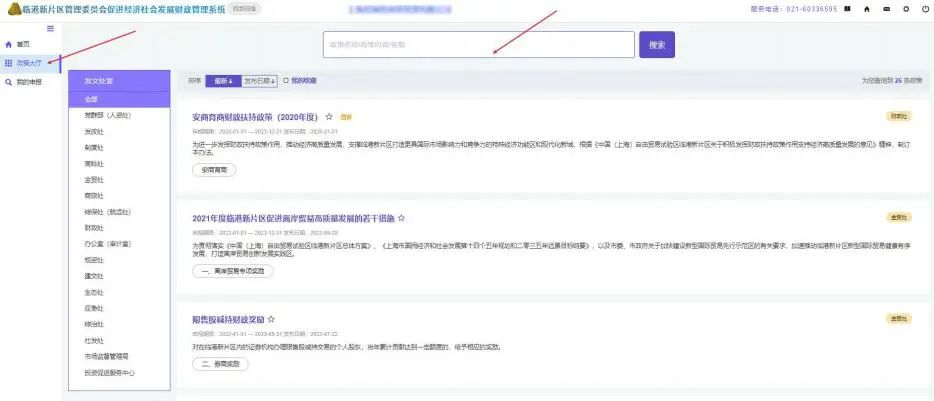The height and width of the screenshot is (401, 934).
Task: Open 我的申报 in the left sidebar
Action: click(29, 82)
